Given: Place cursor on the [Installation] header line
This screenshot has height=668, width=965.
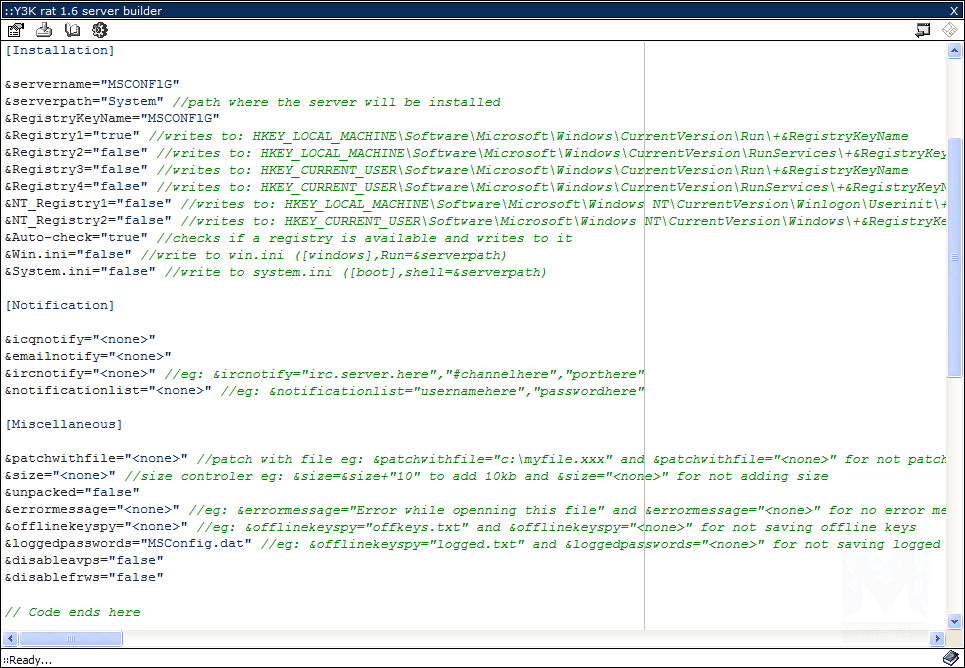Looking at the screenshot, I should (60, 50).
